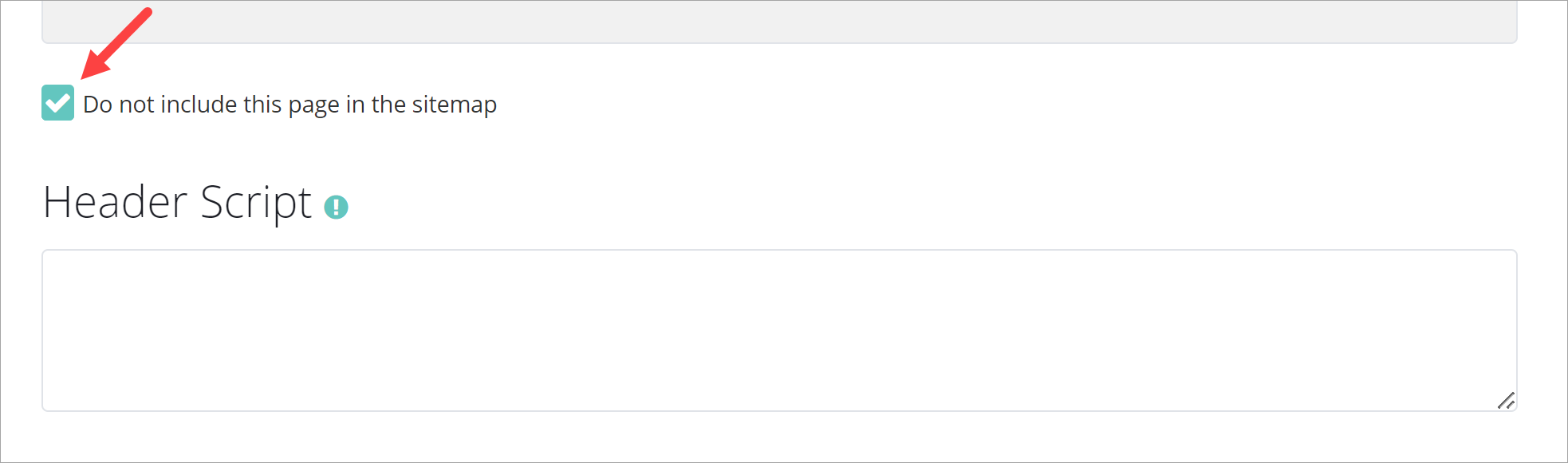Click the word "sitemap" in the checkbox label
The width and height of the screenshot is (1568, 463).
coord(454,105)
